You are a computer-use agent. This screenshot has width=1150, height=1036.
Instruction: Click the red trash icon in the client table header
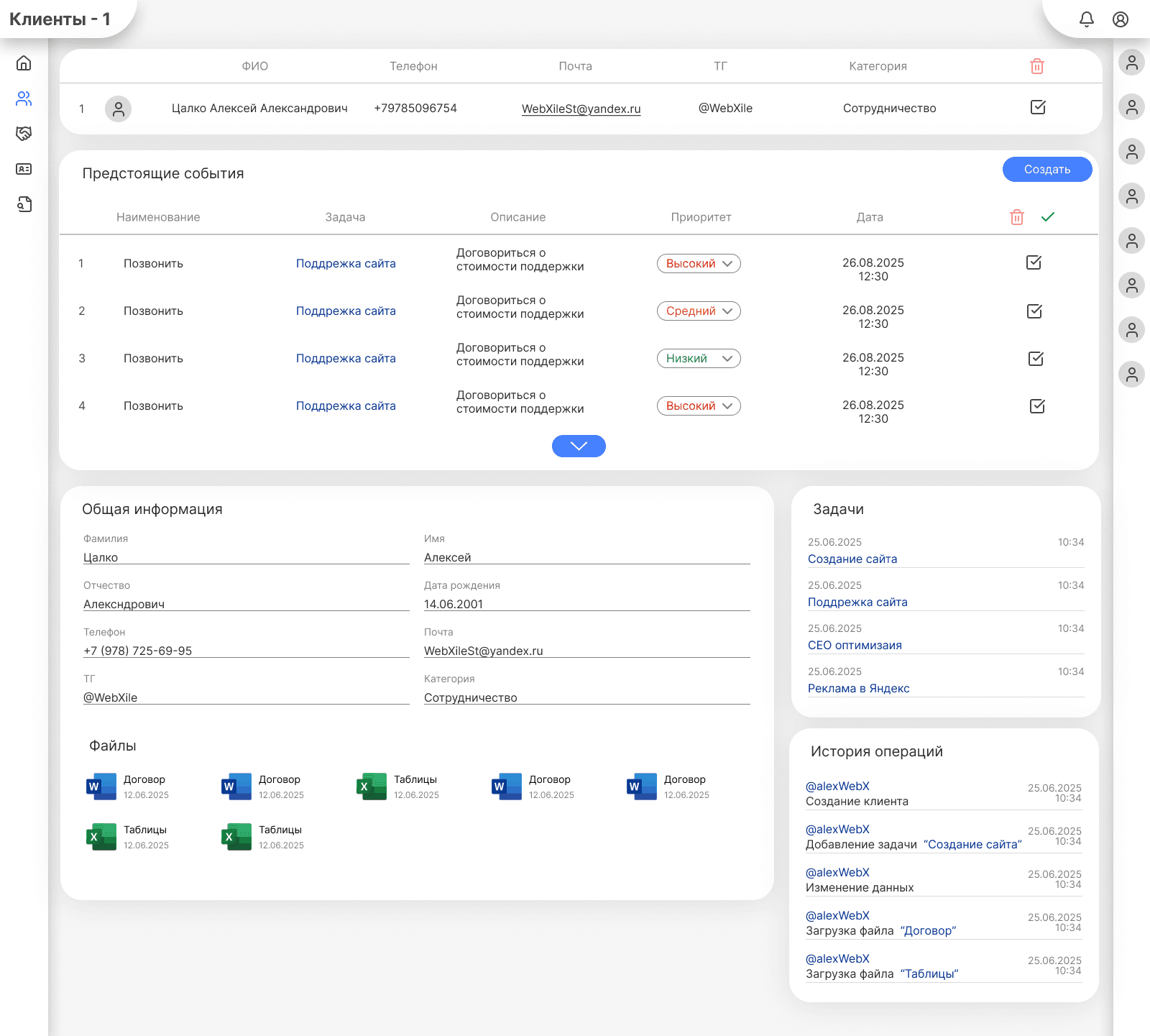tap(1036, 66)
